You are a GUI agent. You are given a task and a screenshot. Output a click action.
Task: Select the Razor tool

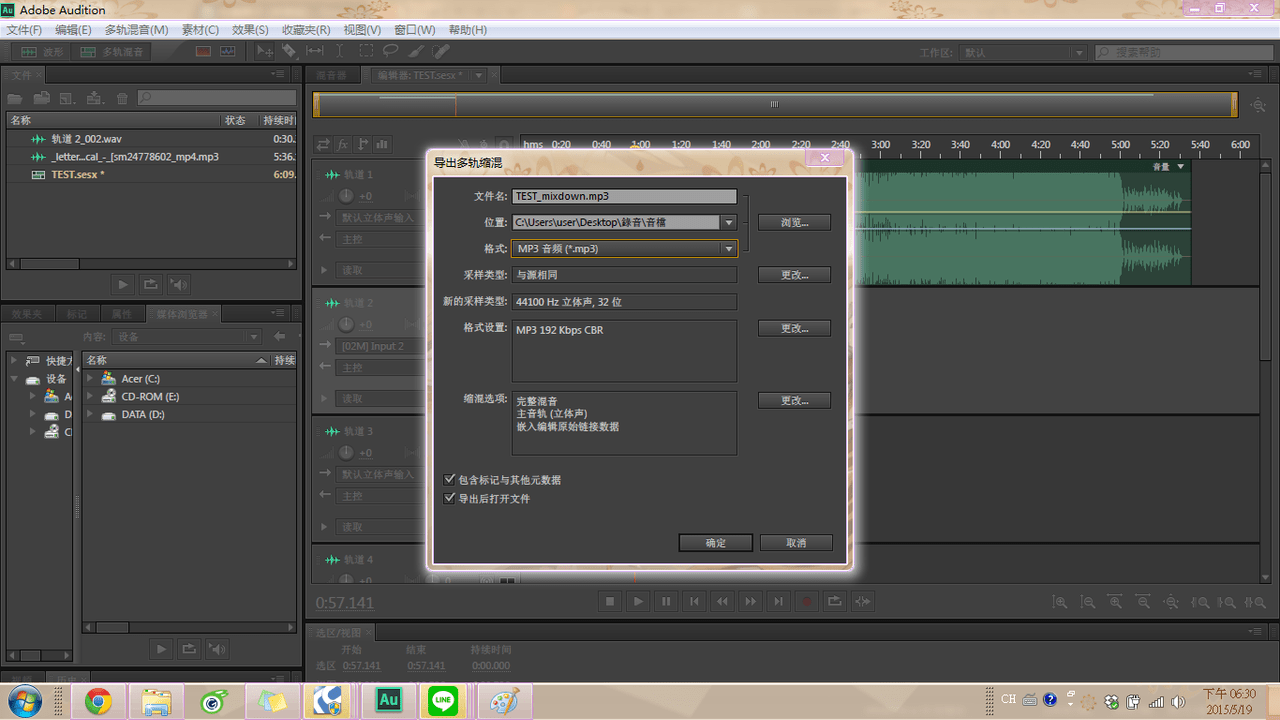click(x=289, y=51)
